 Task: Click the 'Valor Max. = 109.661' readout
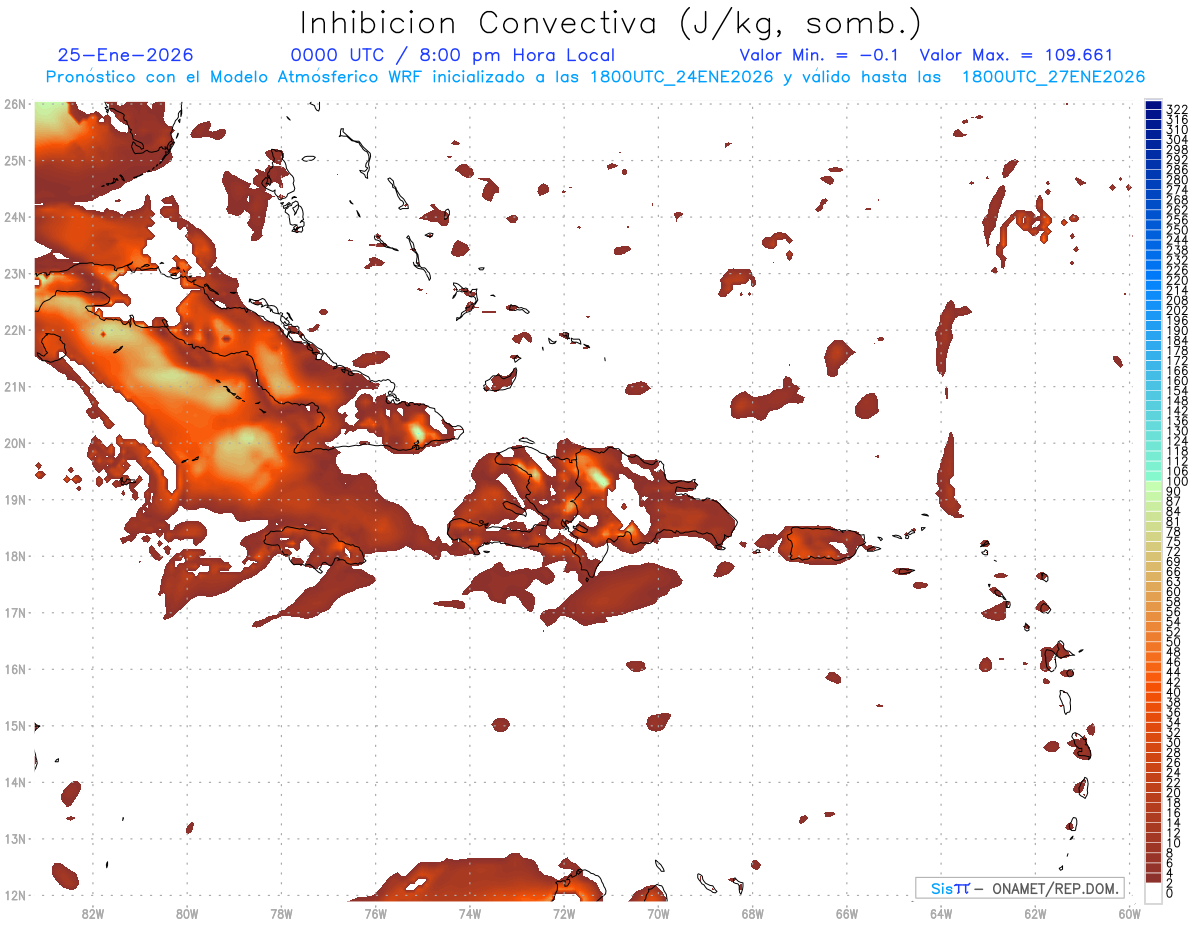1016,55
